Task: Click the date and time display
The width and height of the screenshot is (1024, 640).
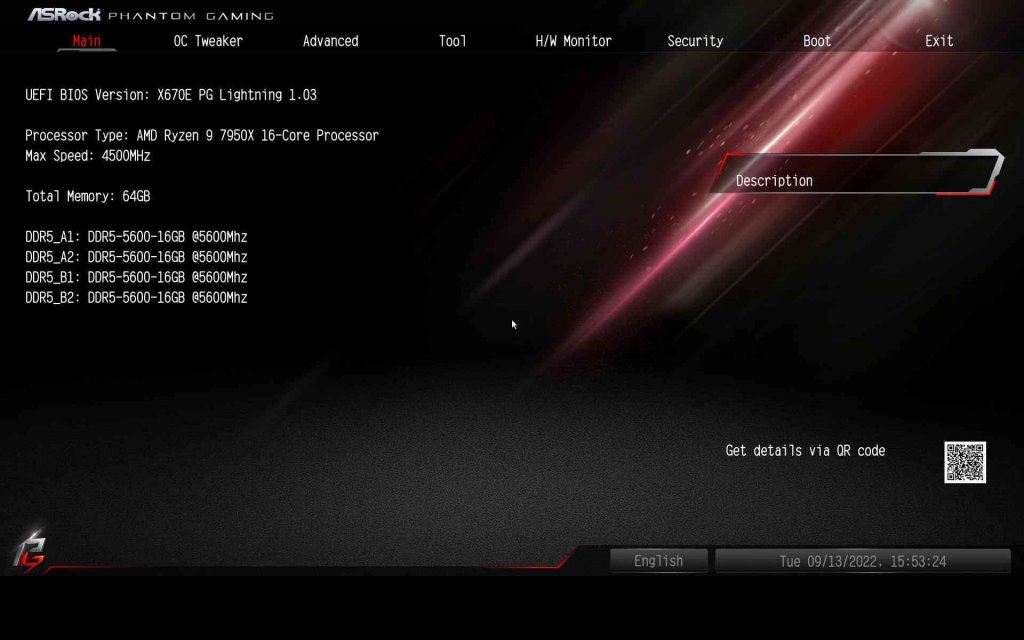Action: click(863, 560)
